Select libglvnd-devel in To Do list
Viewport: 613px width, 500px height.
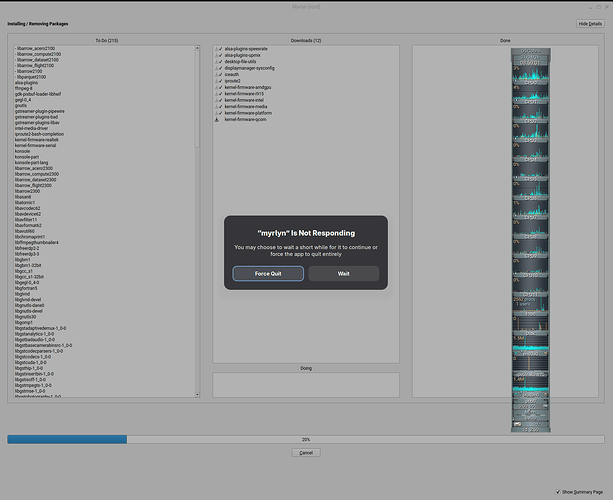(28, 300)
